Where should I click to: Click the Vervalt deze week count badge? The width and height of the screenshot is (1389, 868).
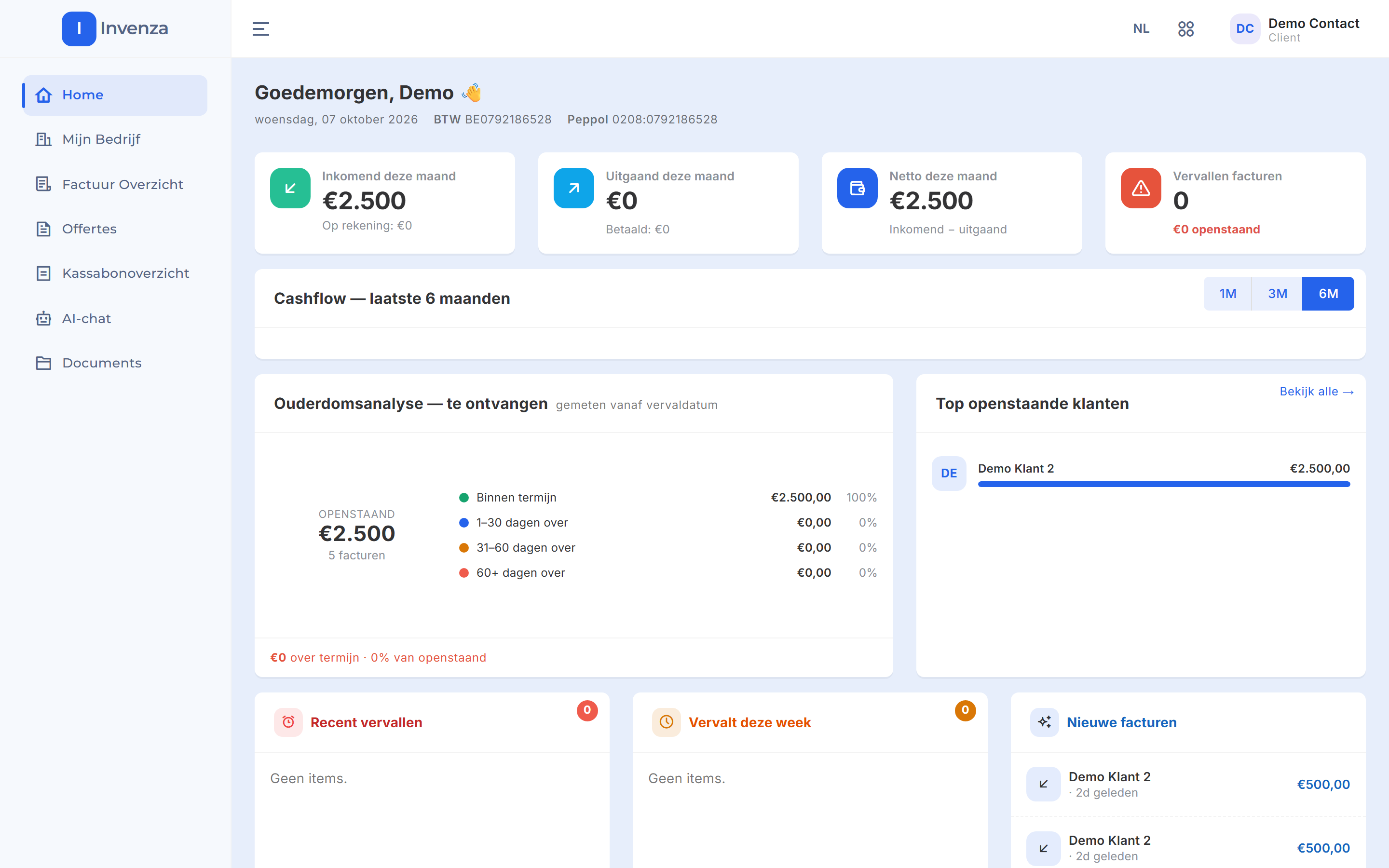(966, 711)
